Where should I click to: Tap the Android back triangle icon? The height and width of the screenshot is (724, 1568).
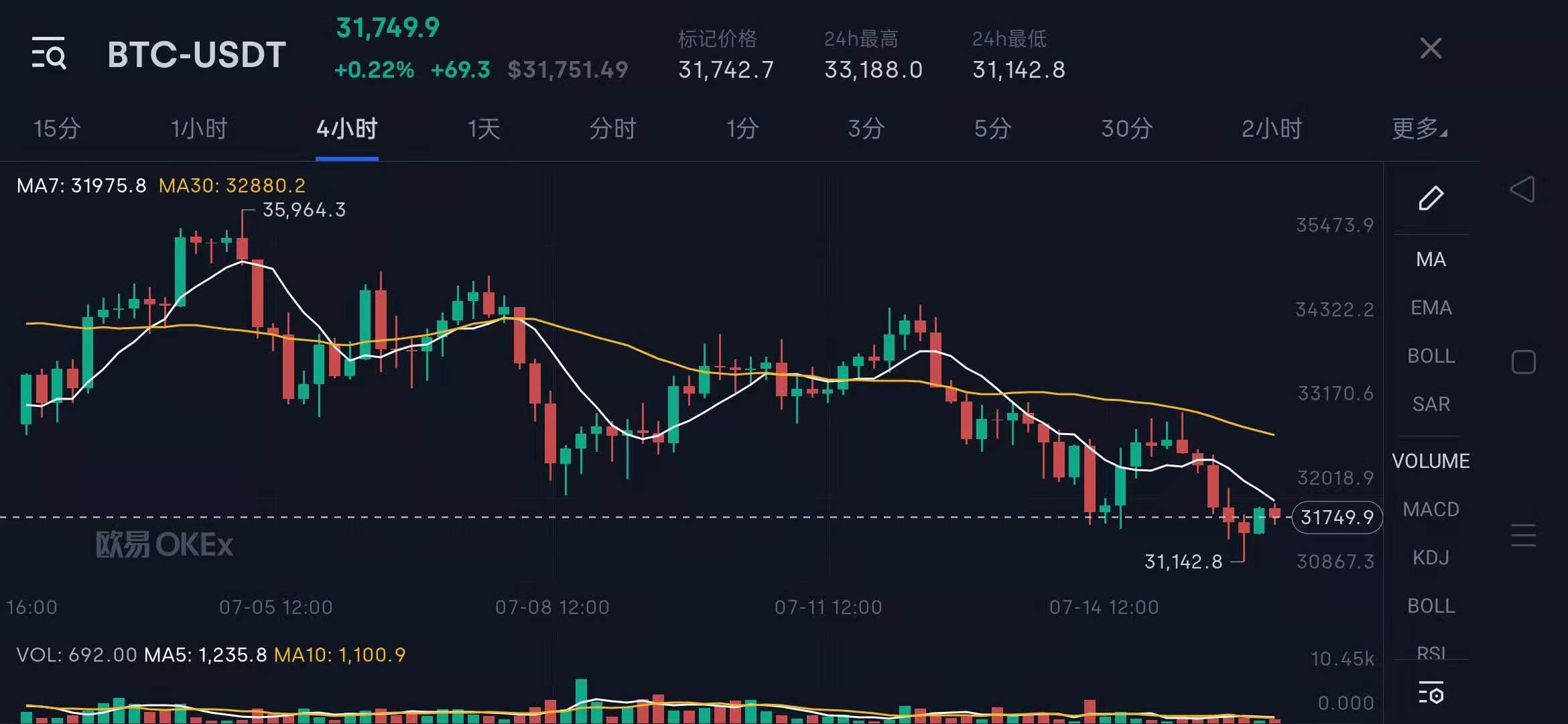pyautogui.click(x=1522, y=189)
